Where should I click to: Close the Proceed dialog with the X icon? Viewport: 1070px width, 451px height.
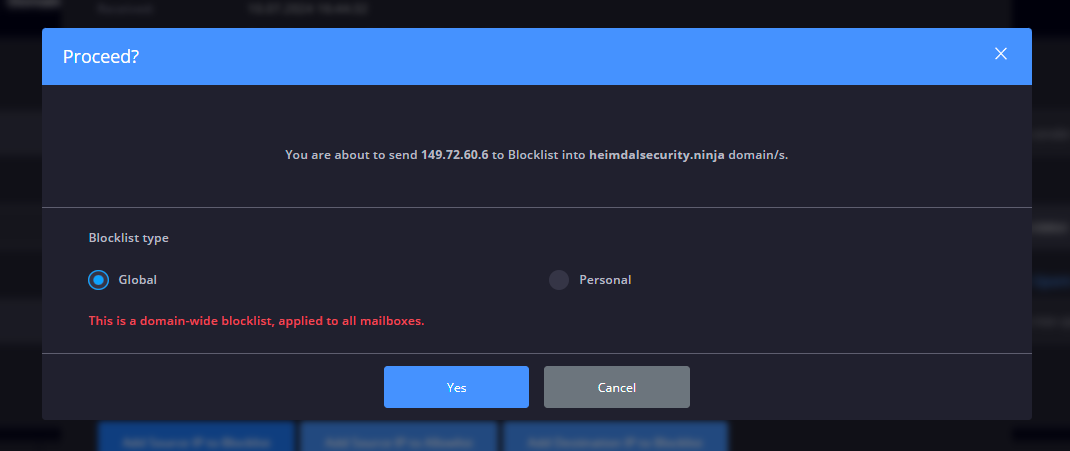click(1000, 54)
